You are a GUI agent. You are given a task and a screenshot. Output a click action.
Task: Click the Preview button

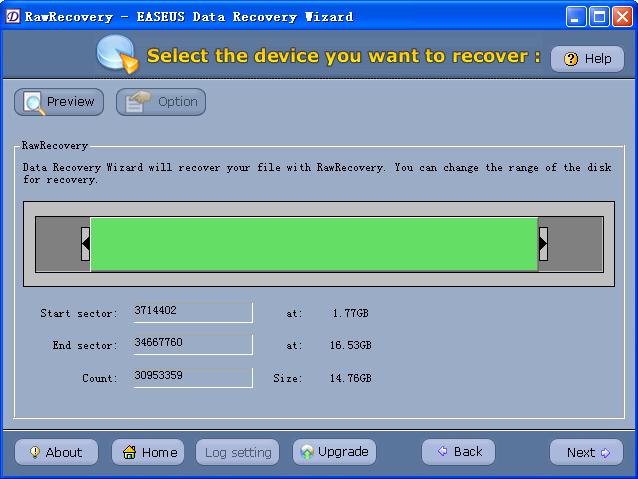click(59, 102)
